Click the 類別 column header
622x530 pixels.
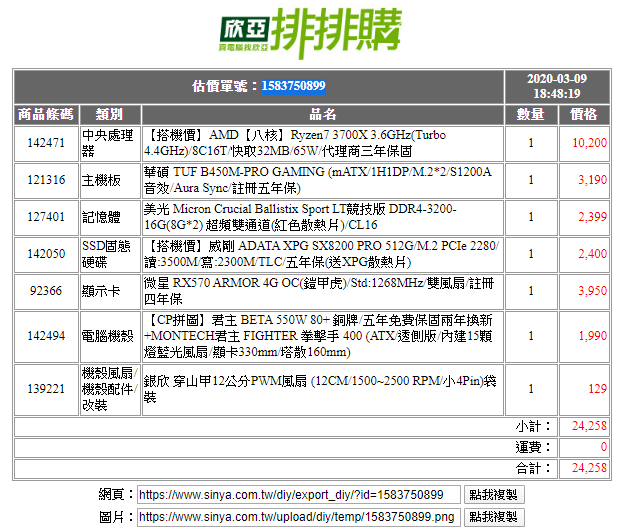click(110, 115)
